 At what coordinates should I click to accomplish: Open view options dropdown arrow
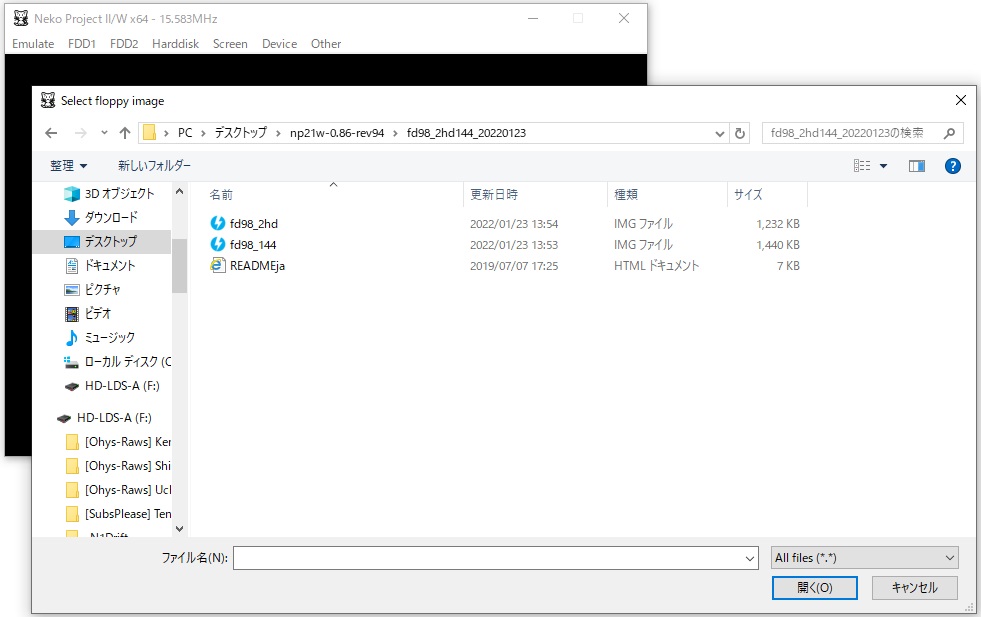pos(883,166)
